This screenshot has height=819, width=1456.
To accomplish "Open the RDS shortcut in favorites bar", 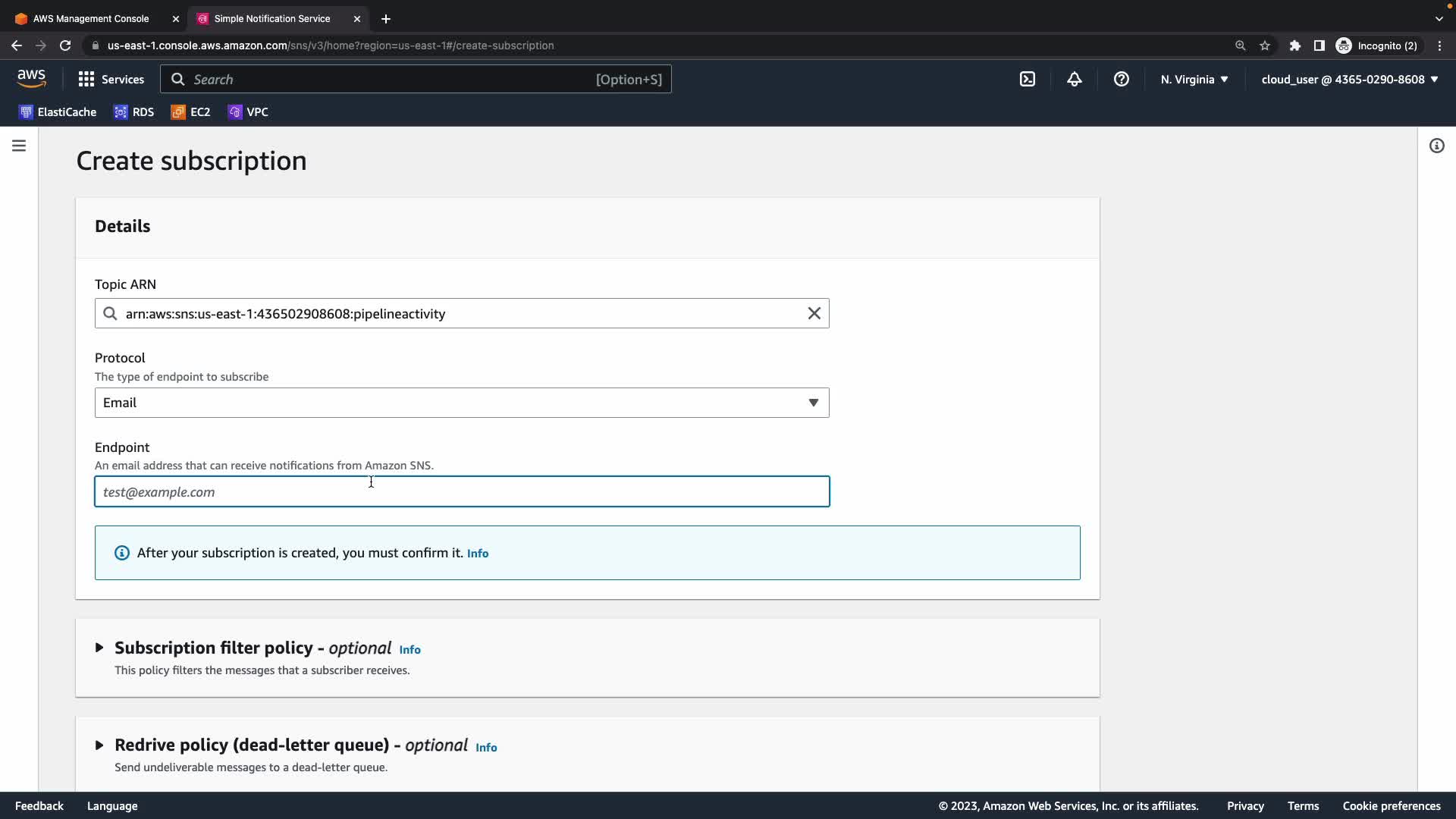I will (134, 112).
